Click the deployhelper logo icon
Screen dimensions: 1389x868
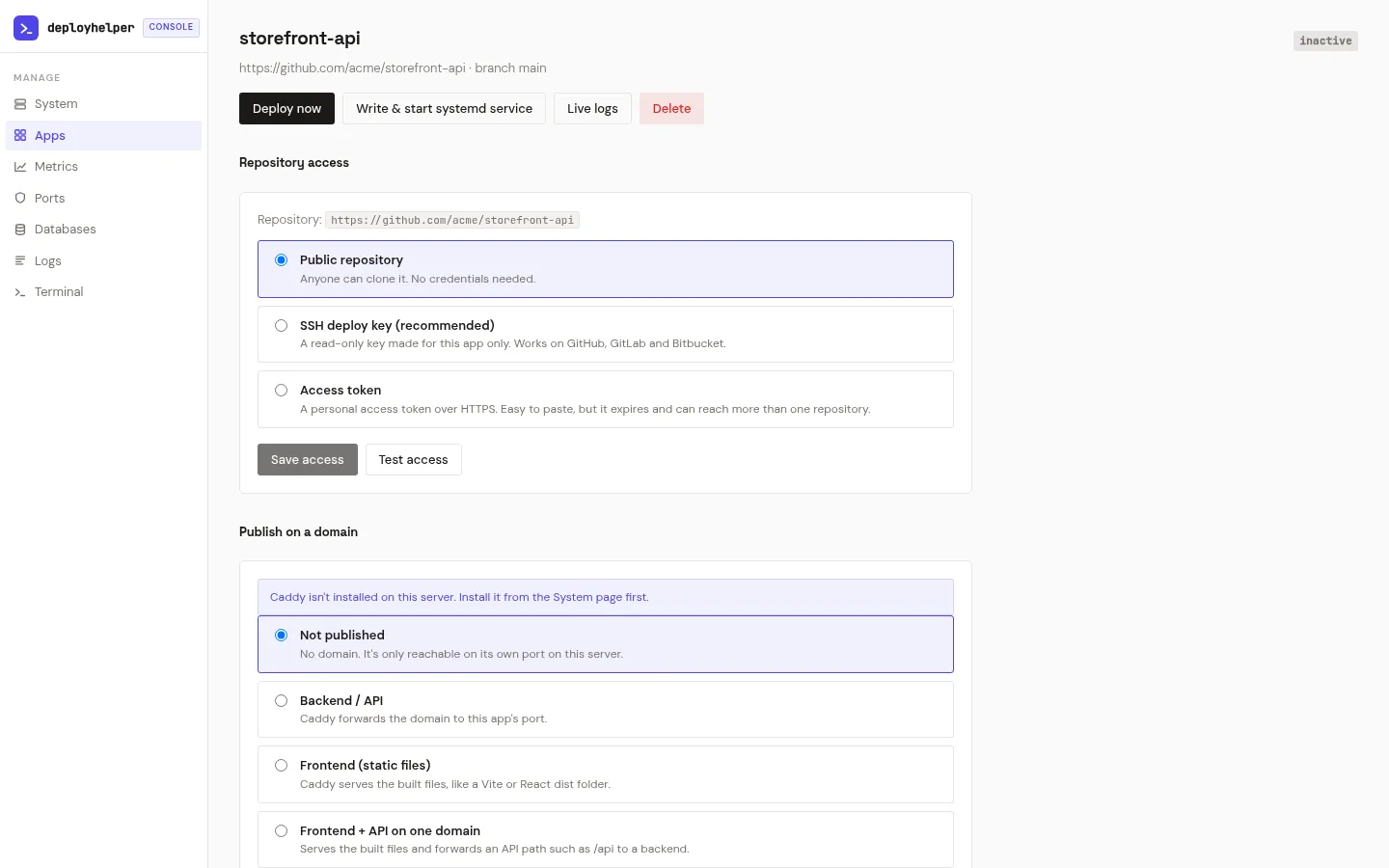26,28
